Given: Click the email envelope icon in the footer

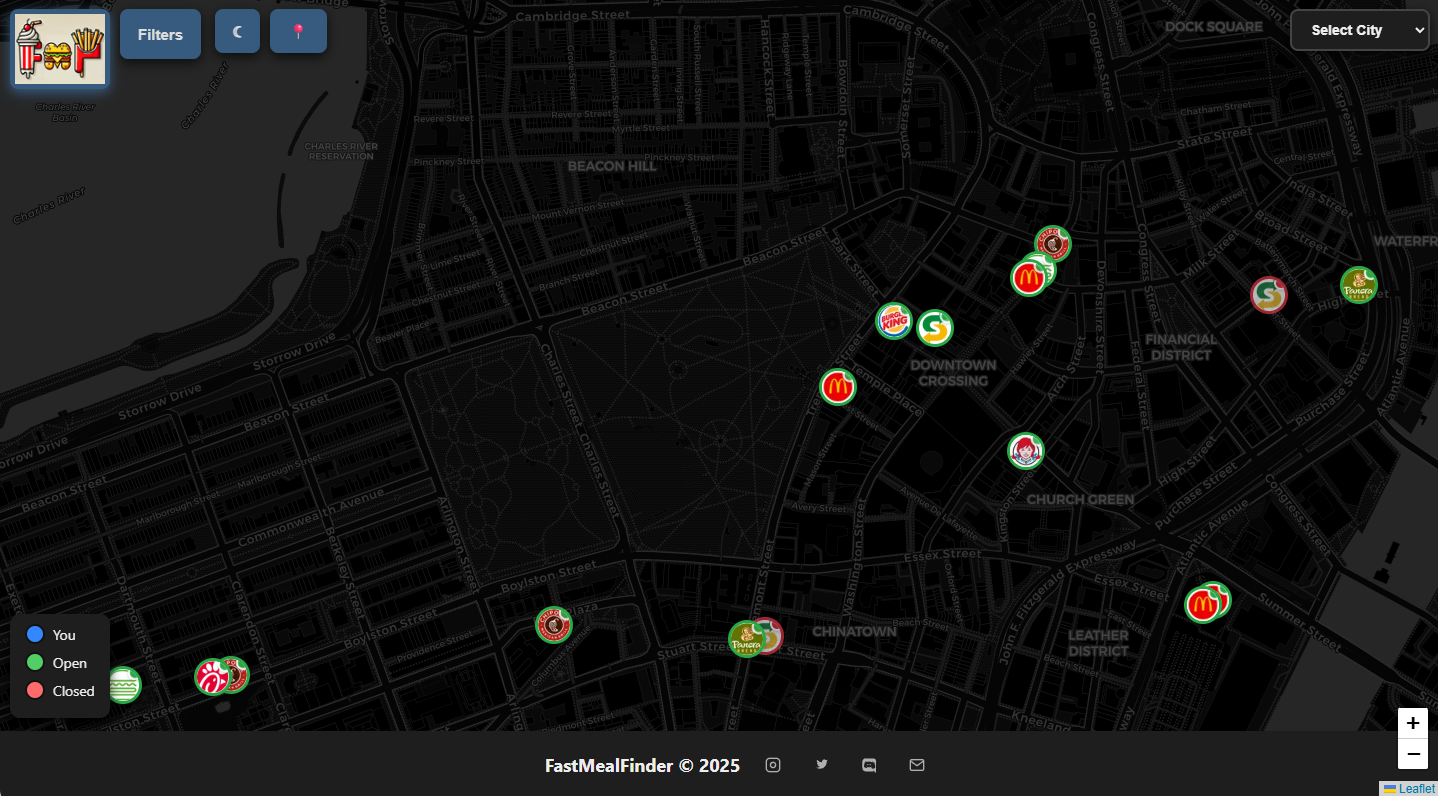Looking at the screenshot, I should point(917,765).
